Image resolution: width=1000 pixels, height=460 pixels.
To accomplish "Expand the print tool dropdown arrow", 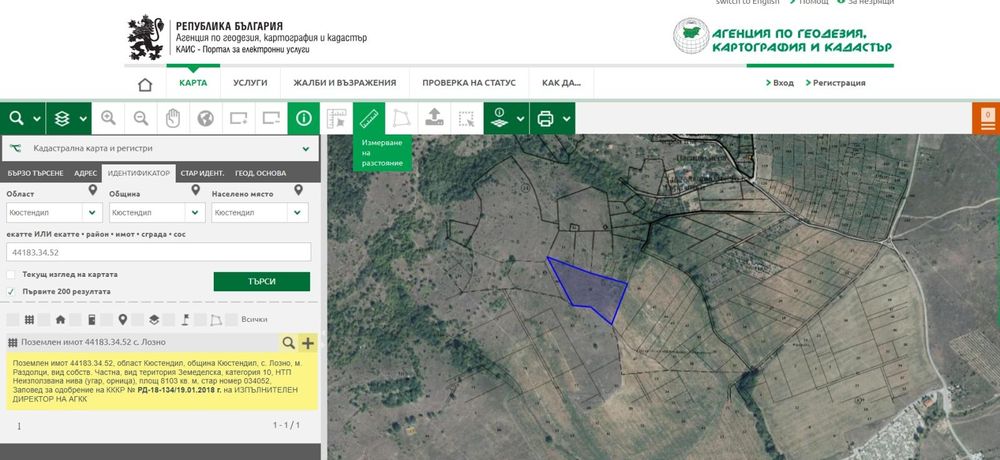I will (566, 119).
